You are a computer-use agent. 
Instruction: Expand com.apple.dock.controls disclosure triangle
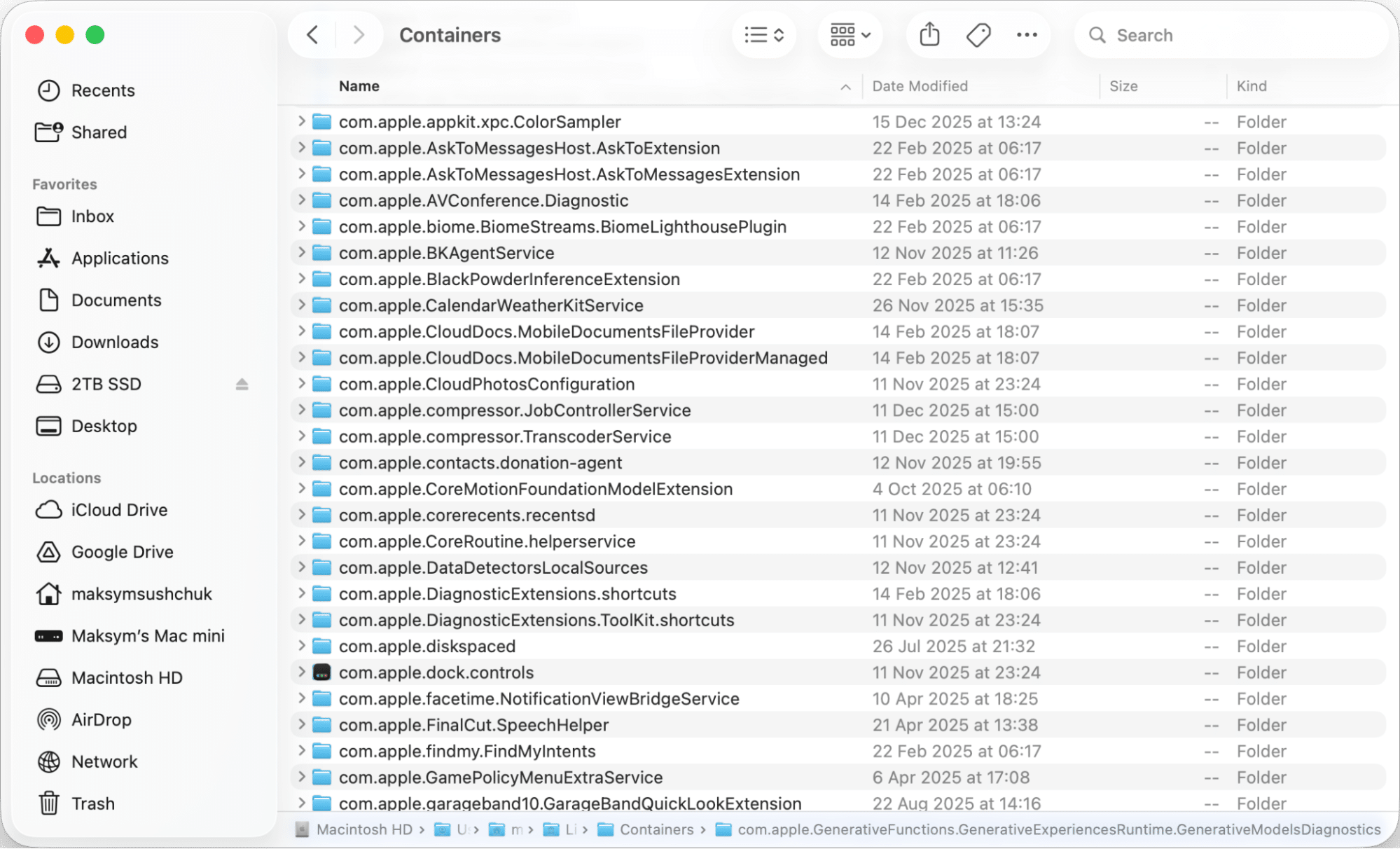click(x=301, y=672)
